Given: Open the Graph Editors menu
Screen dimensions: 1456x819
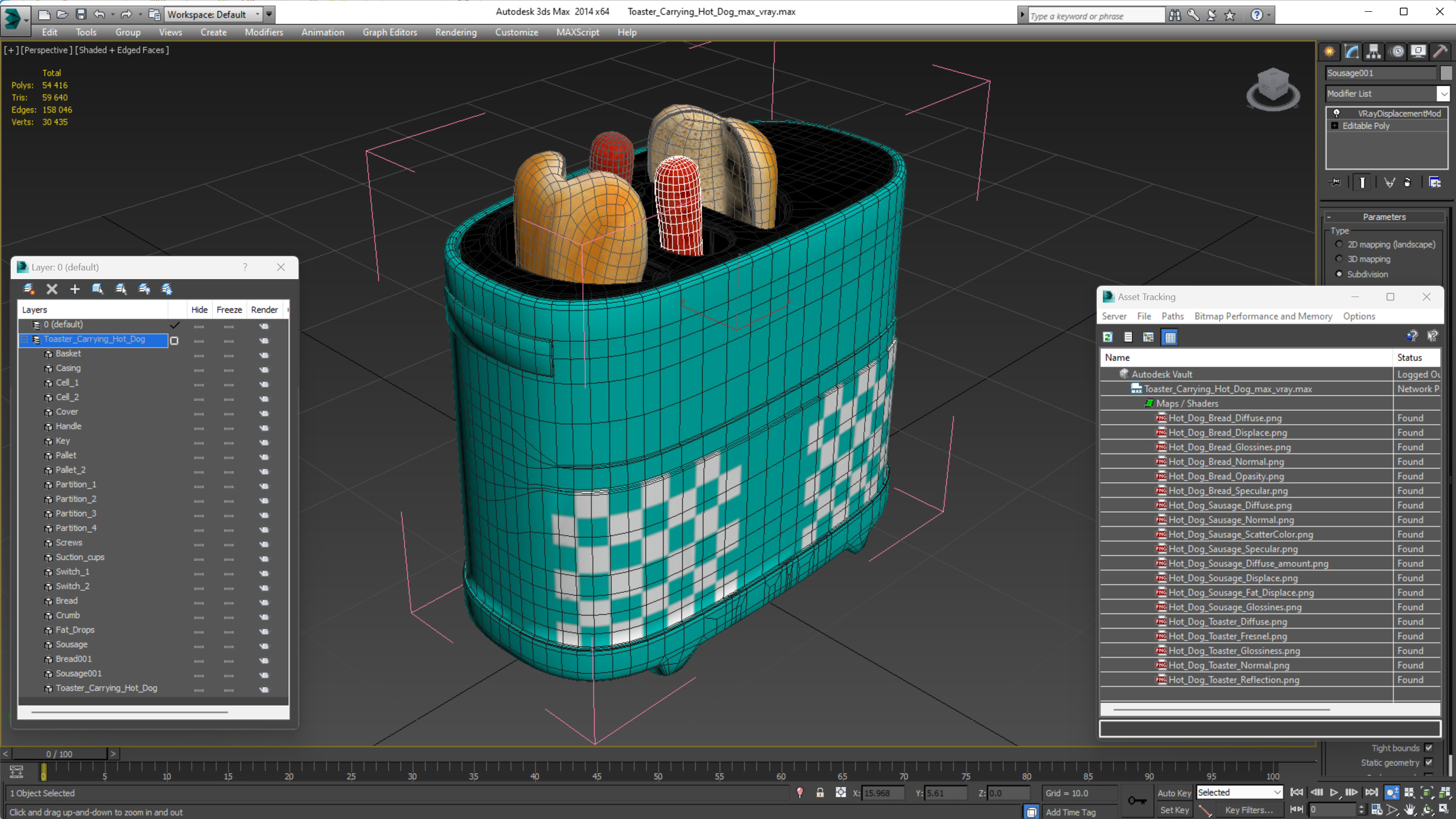Looking at the screenshot, I should pos(389,32).
